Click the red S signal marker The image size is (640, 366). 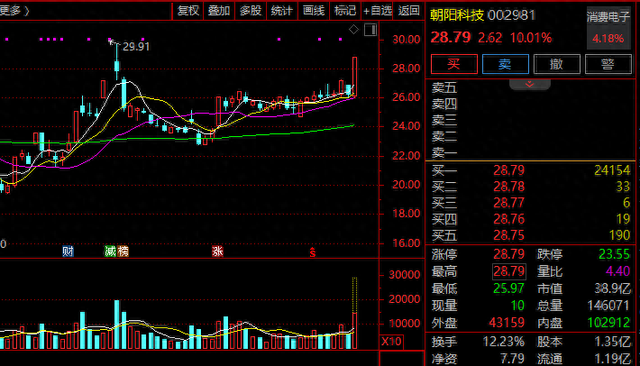tap(312, 252)
